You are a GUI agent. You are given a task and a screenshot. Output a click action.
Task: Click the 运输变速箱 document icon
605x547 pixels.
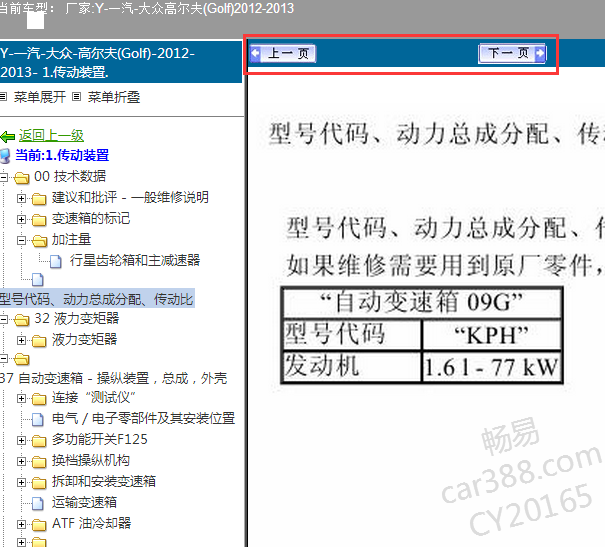(37, 503)
